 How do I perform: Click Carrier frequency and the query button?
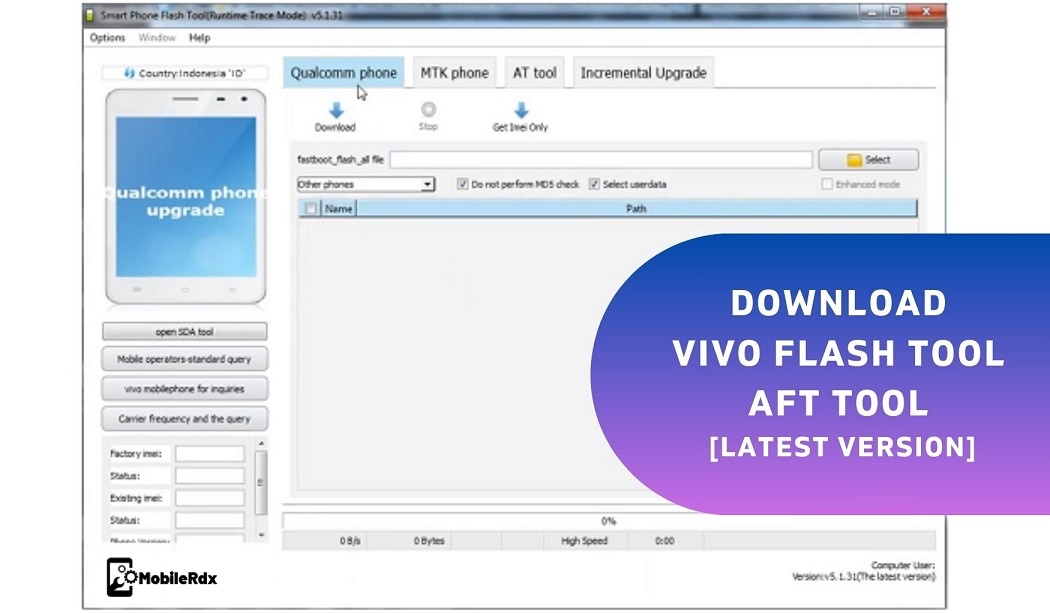tap(184, 419)
